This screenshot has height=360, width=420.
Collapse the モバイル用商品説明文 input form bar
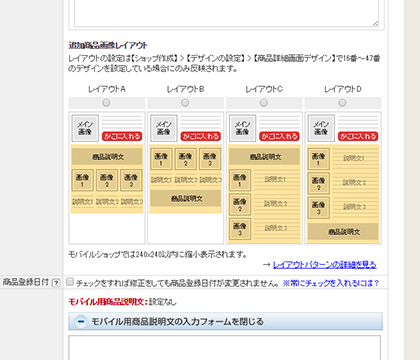[x=225, y=321]
